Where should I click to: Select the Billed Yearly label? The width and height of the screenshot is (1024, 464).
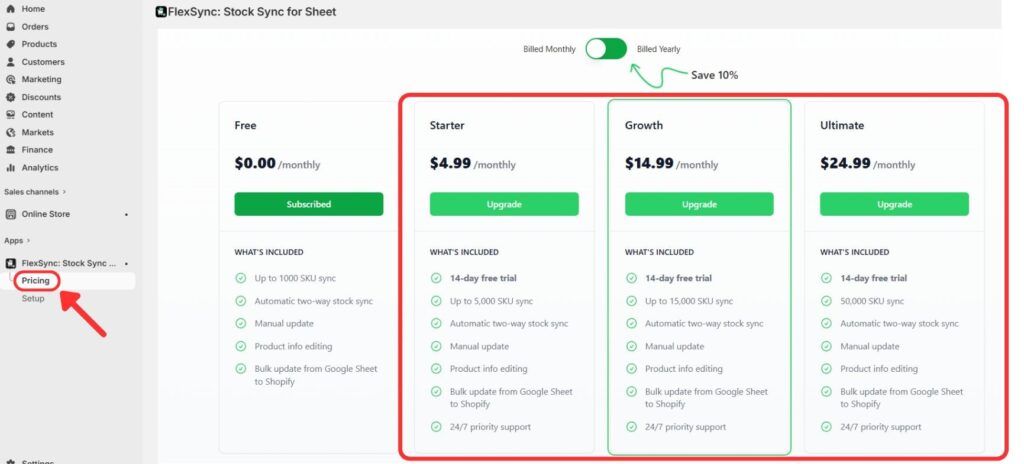pos(658,49)
